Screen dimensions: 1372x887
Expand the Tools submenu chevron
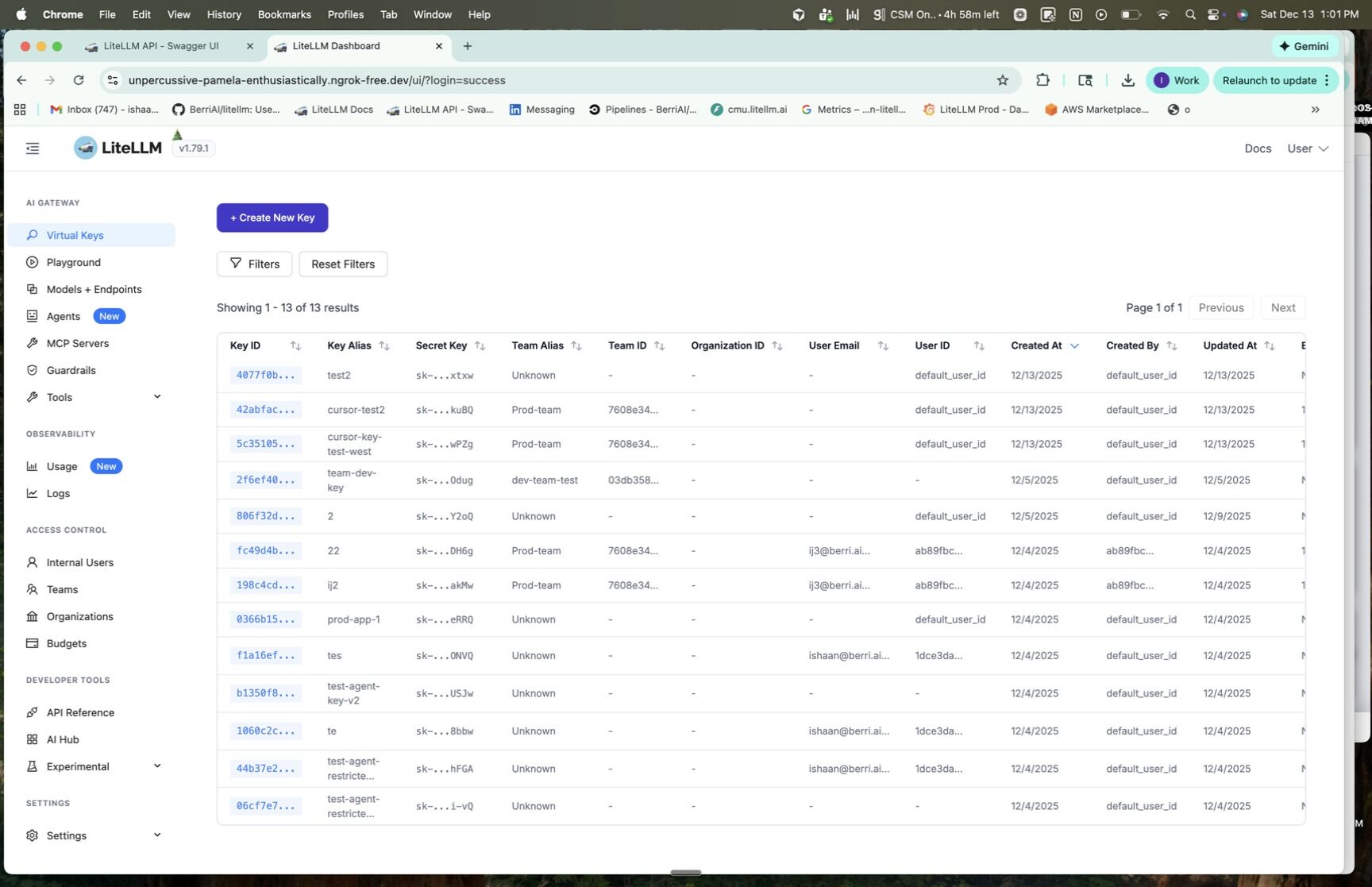point(157,396)
